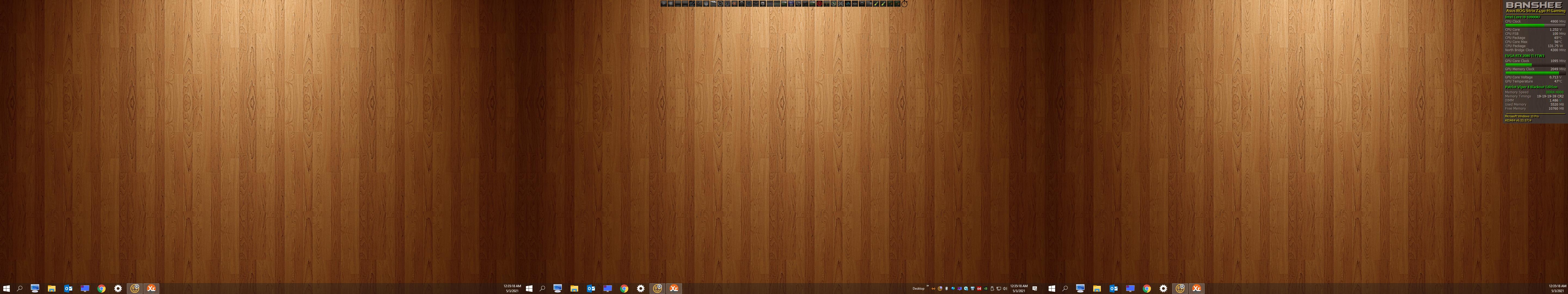
Task: Open Epic Games launcher from top dock
Action: click(x=763, y=4)
